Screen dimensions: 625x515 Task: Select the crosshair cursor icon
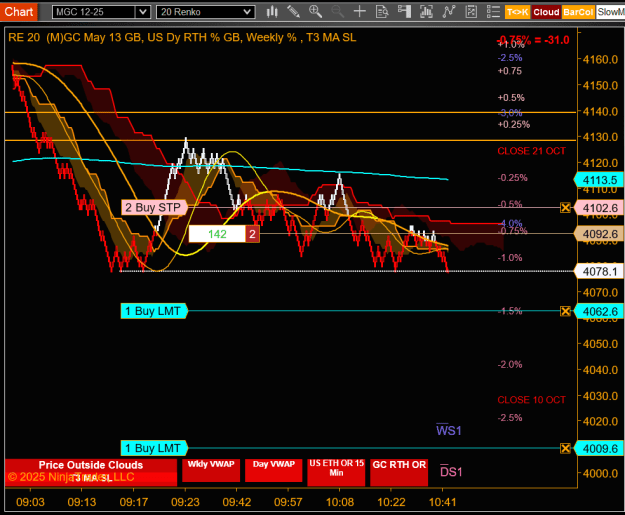click(x=360, y=12)
